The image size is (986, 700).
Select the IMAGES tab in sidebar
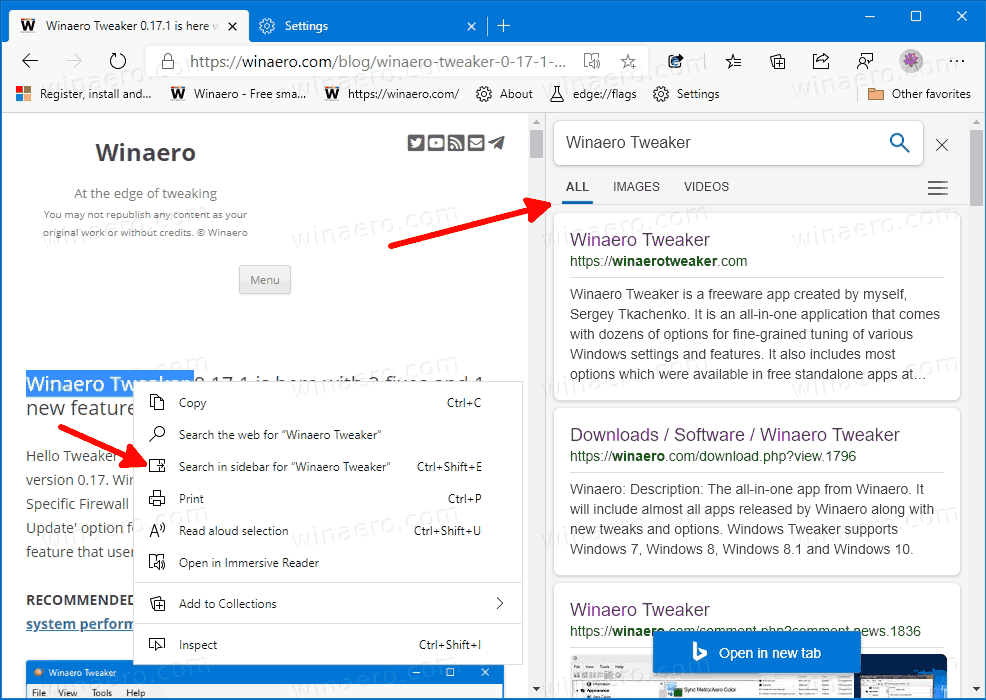(636, 187)
